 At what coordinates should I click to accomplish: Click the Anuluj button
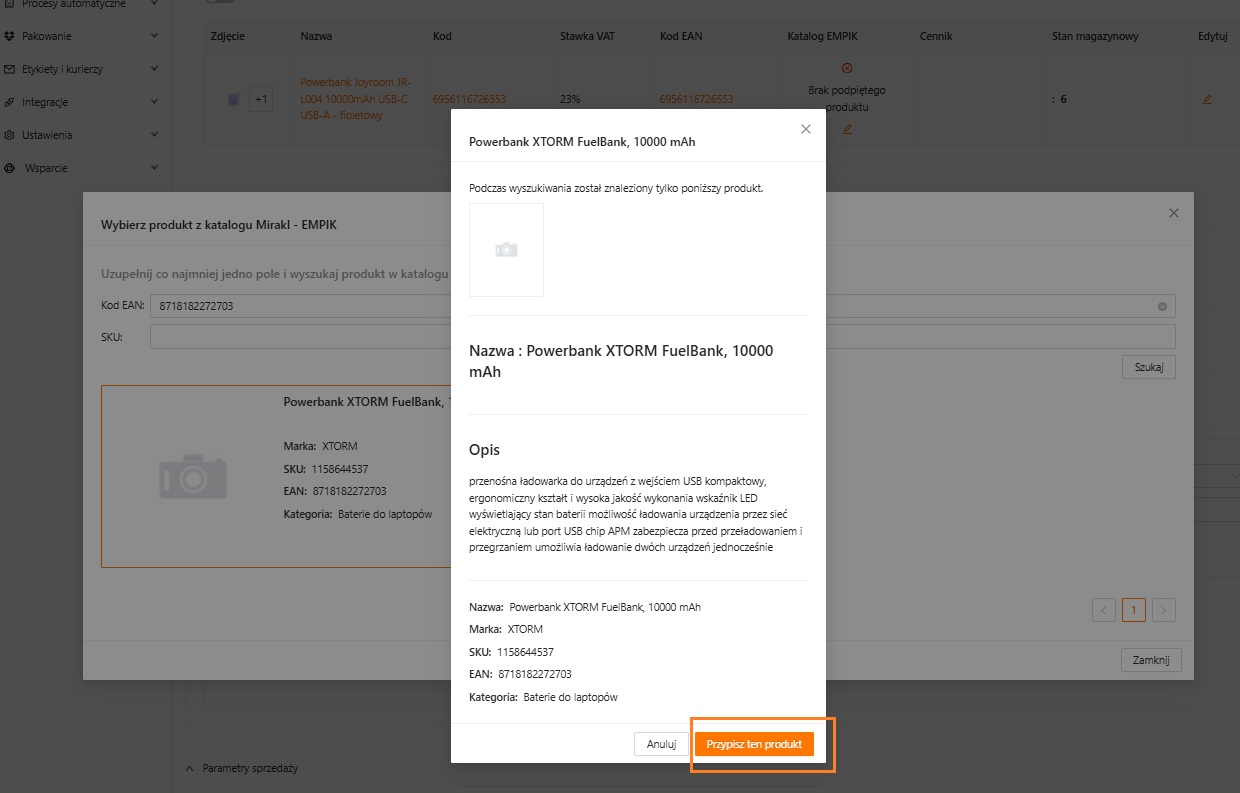[661, 744]
